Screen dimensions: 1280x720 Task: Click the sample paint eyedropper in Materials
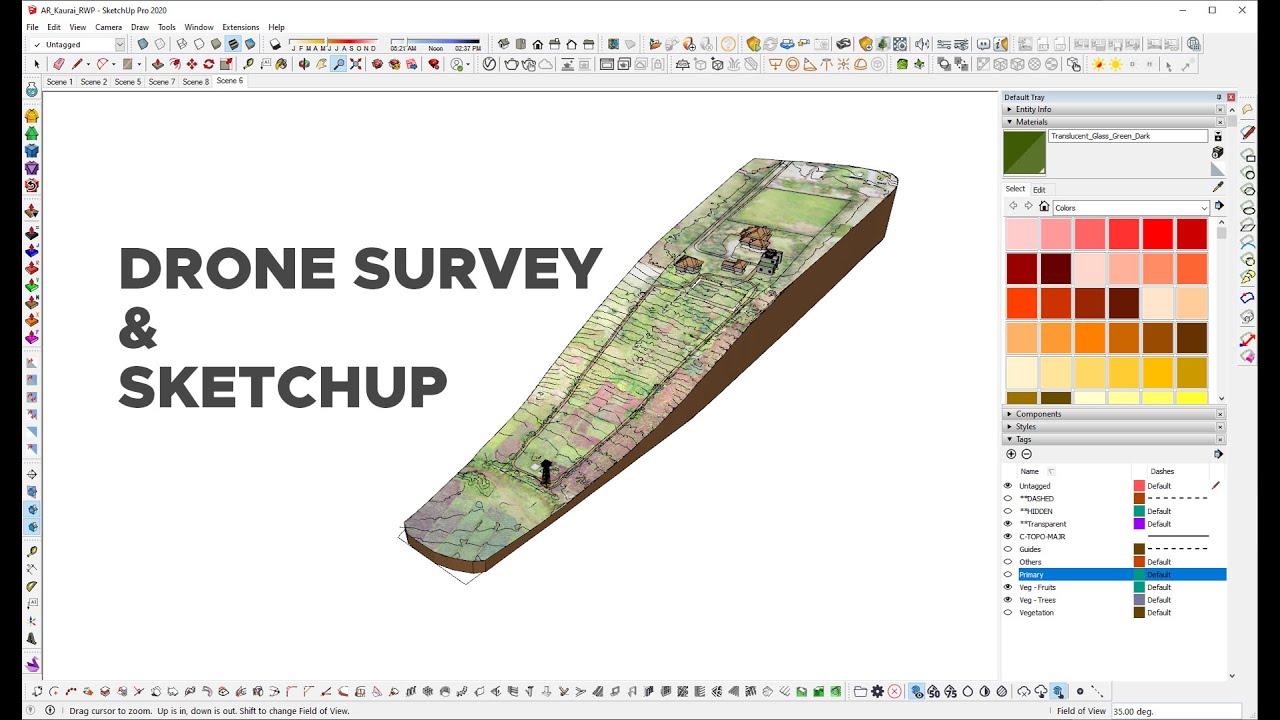click(1217, 187)
